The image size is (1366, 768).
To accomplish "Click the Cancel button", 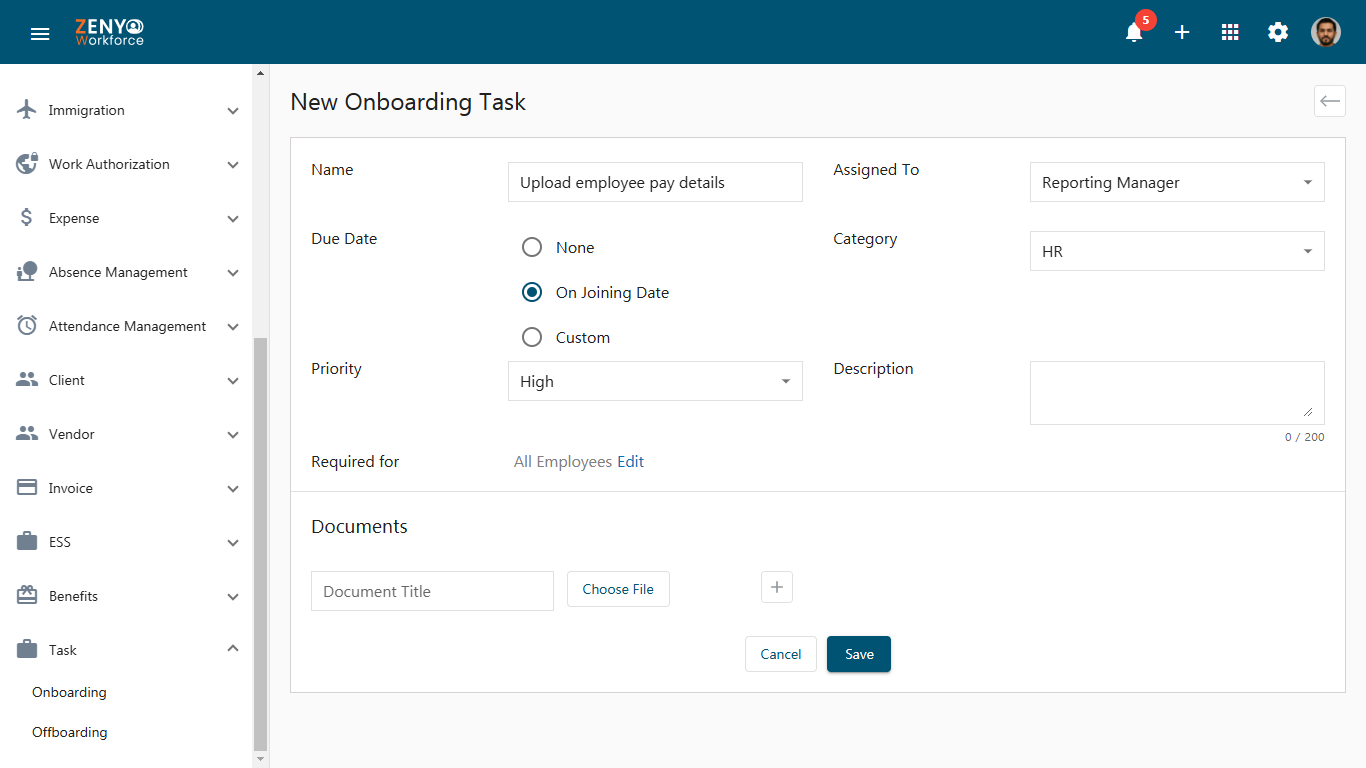I will click(x=781, y=654).
